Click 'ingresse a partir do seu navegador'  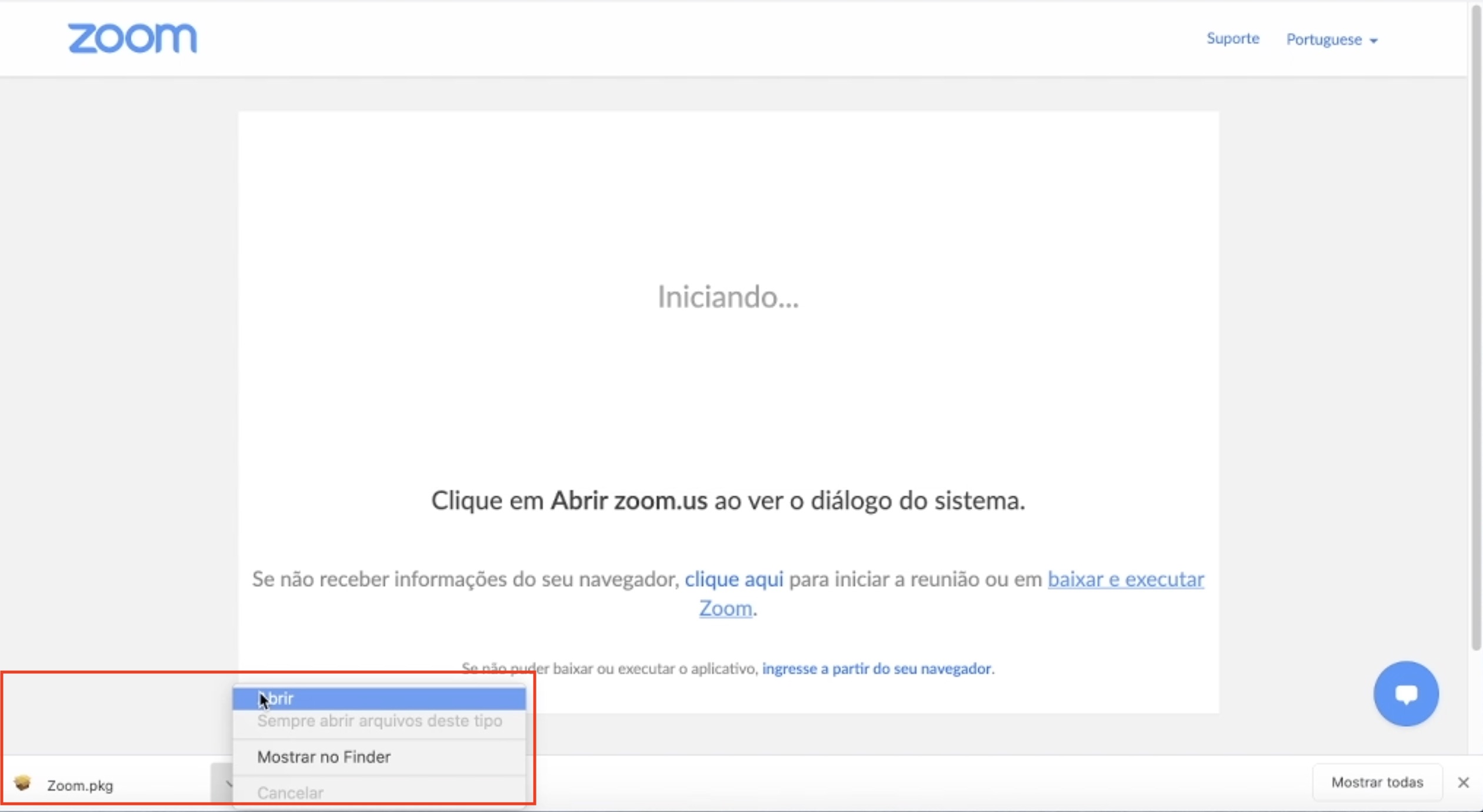pyautogui.click(x=878, y=669)
